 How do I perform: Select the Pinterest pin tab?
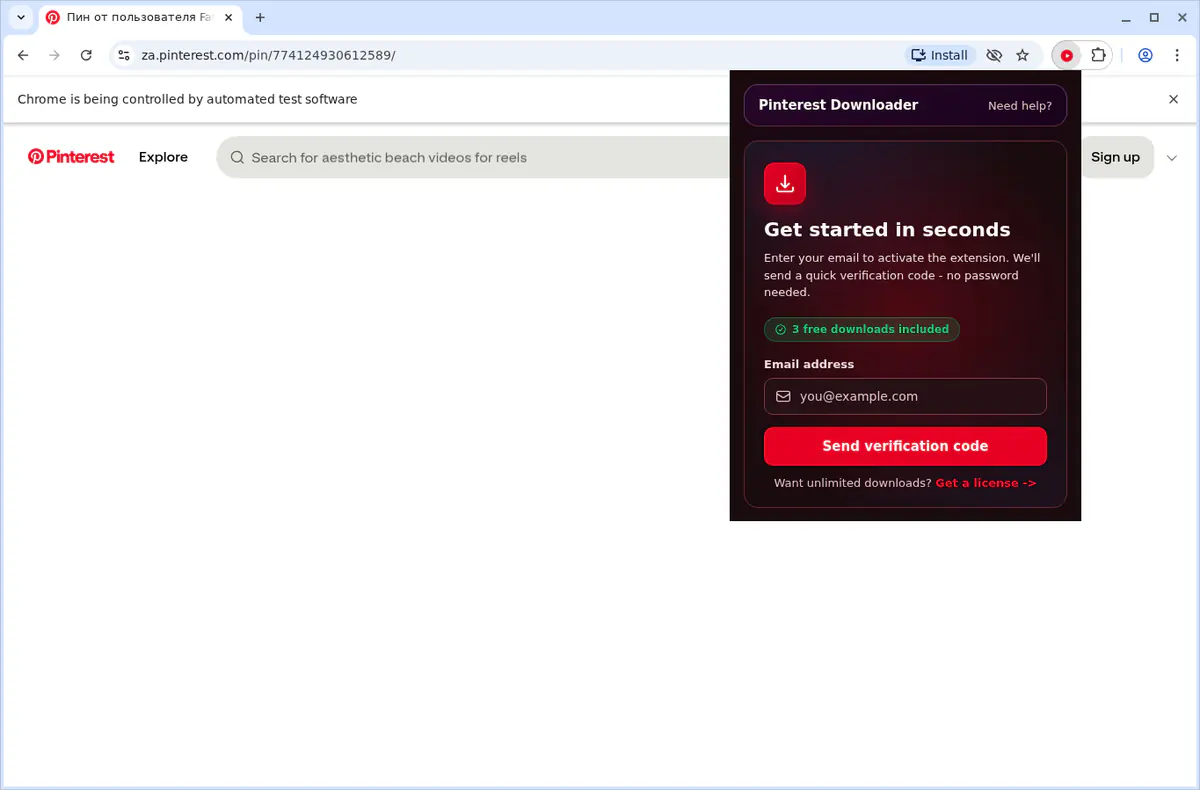(140, 18)
